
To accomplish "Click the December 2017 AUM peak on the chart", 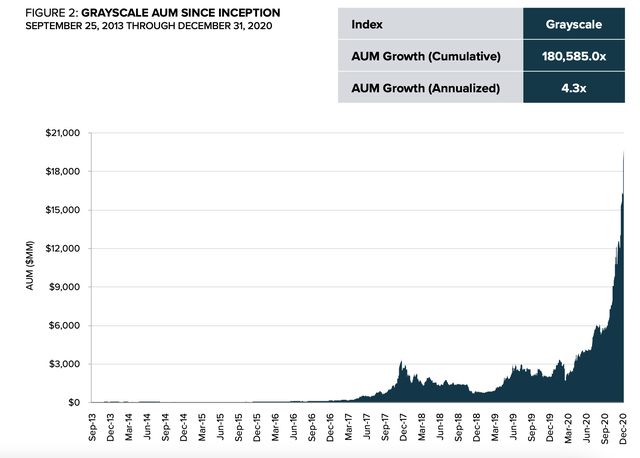I will (402, 361).
